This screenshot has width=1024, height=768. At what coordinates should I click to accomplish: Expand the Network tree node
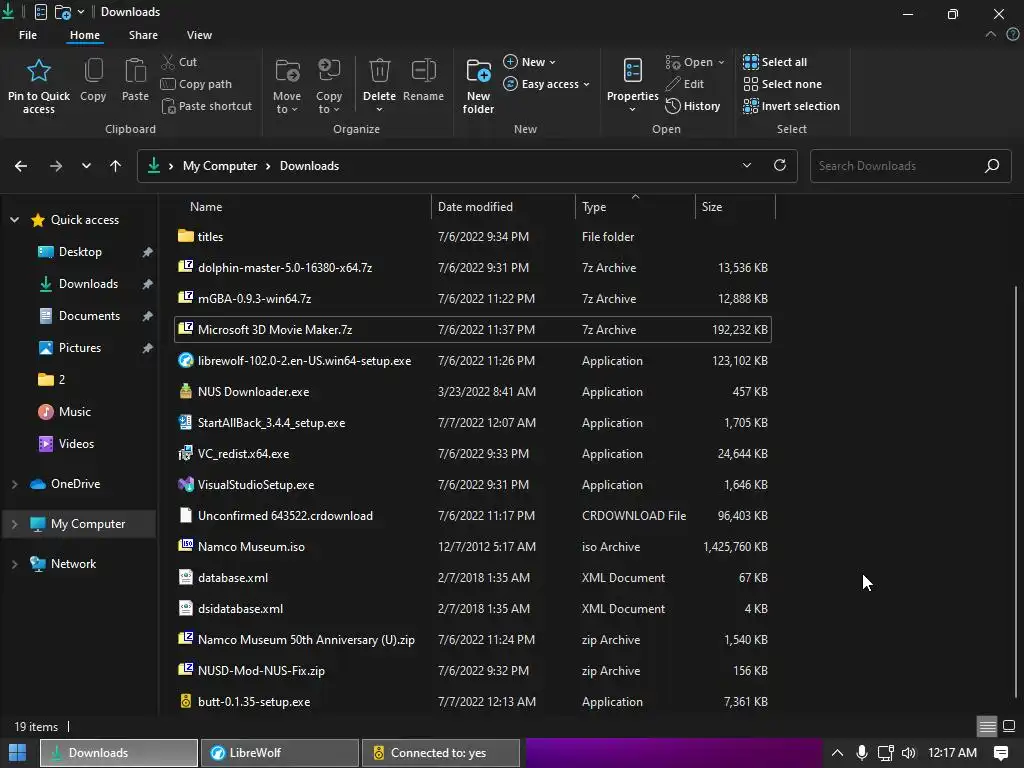[x=14, y=564]
